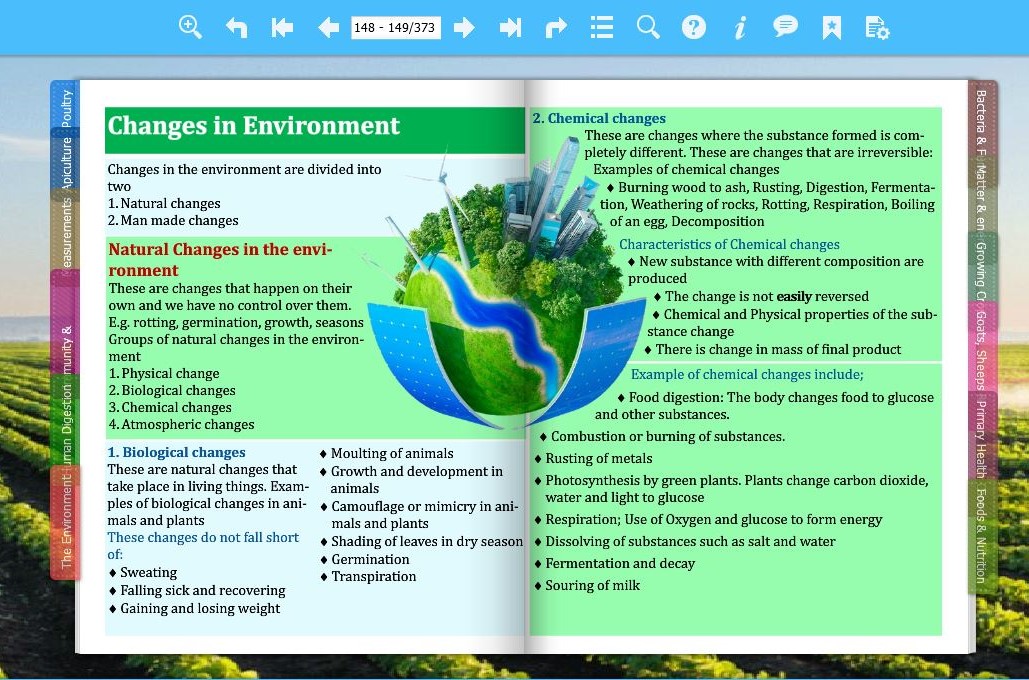Jump to the first page
This screenshot has width=1029, height=680.
tap(283, 27)
